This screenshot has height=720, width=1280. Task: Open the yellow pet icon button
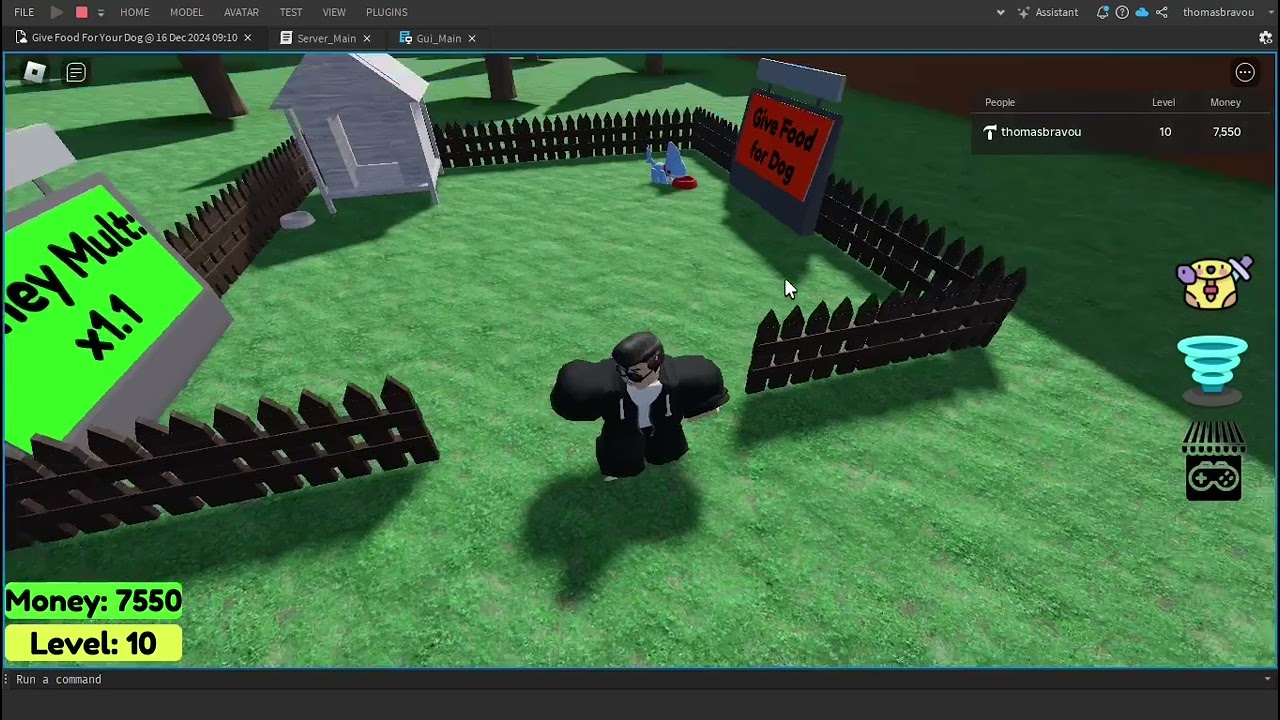tap(1213, 283)
